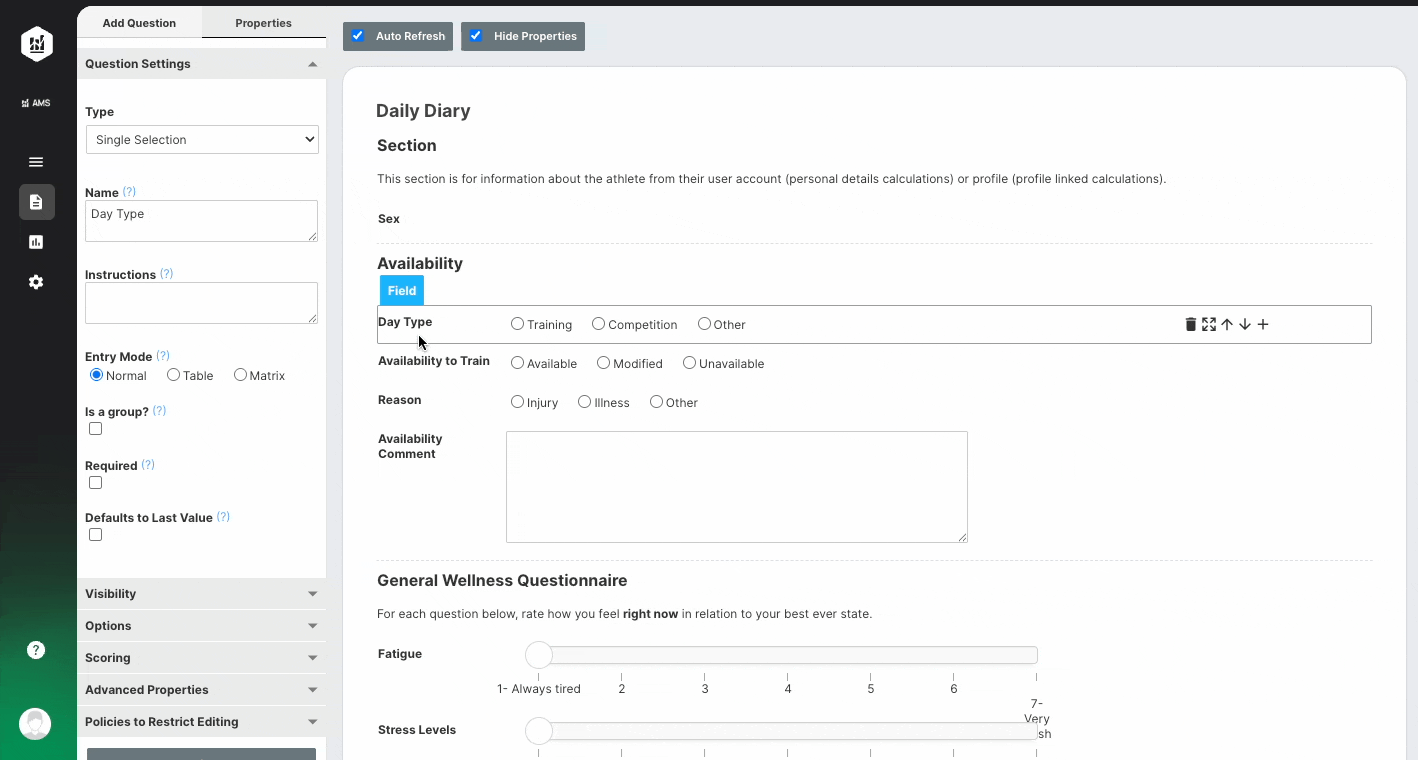
Task: Select the Matrix entry mode radio button
Action: tap(241, 375)
